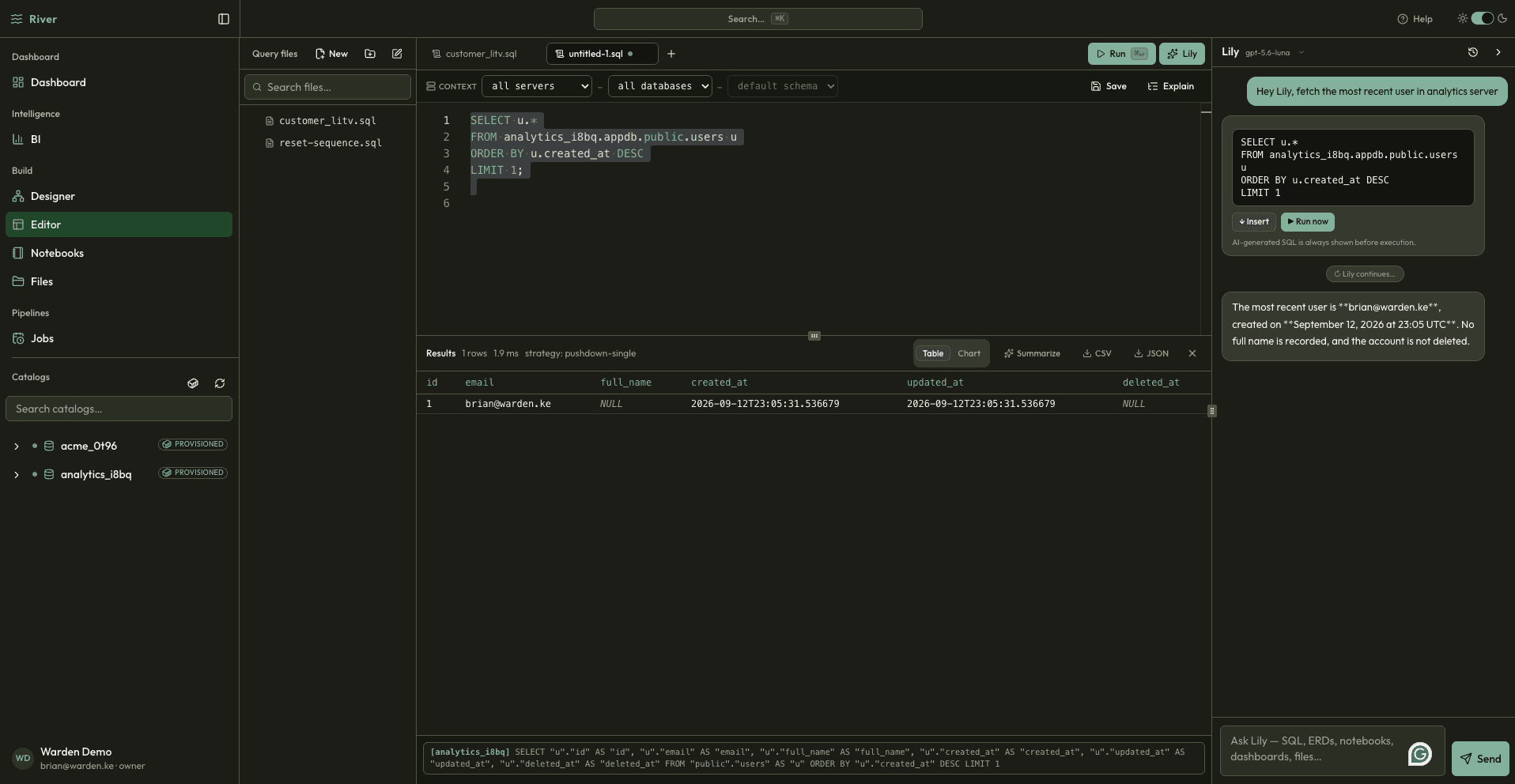Click the deleted_at column header
Screen dimensions: 1515x784
click(1151, 383)
